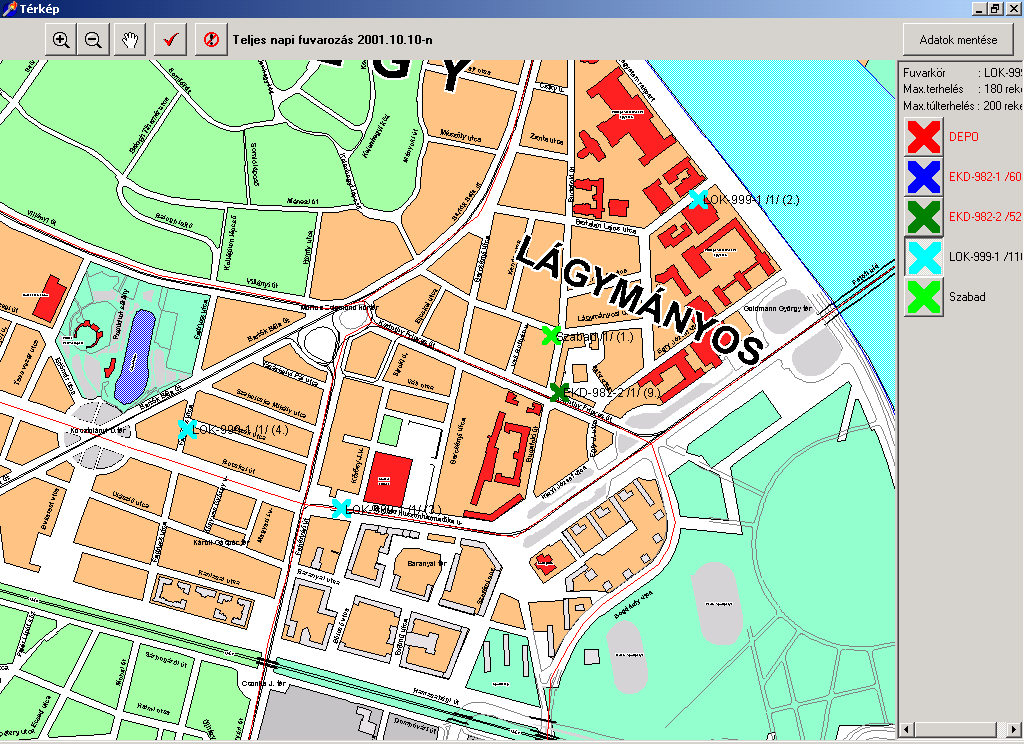Click the cyan LOK-999-1 legend swatch
This screenshot has height=744, width=1024.
pos(924,256)
